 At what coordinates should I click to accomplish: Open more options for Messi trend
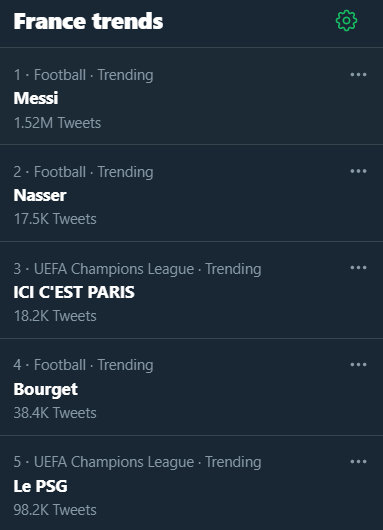pyautogui.click(x=358, y=74)
